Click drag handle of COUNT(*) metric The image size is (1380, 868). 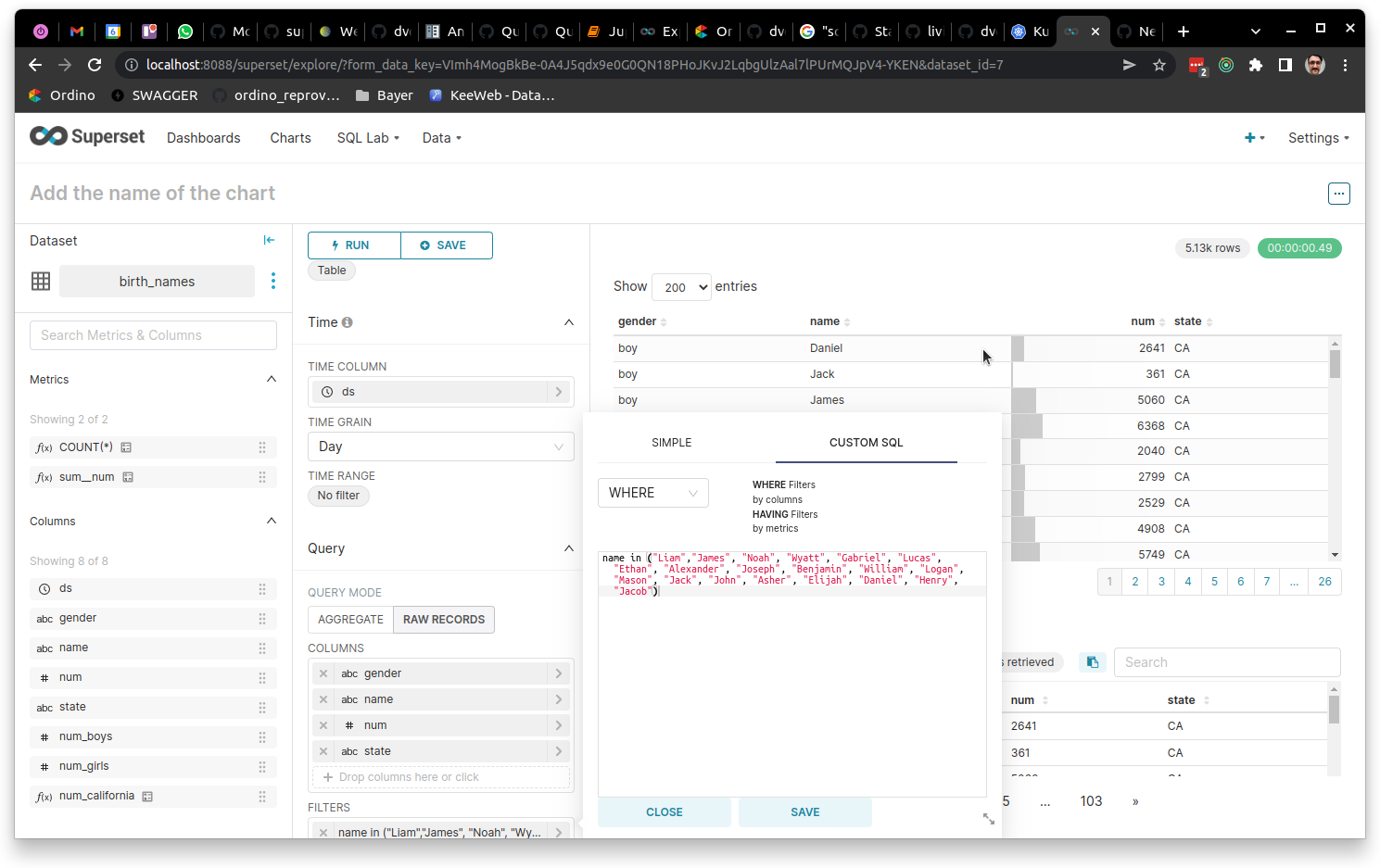point(262,447)
